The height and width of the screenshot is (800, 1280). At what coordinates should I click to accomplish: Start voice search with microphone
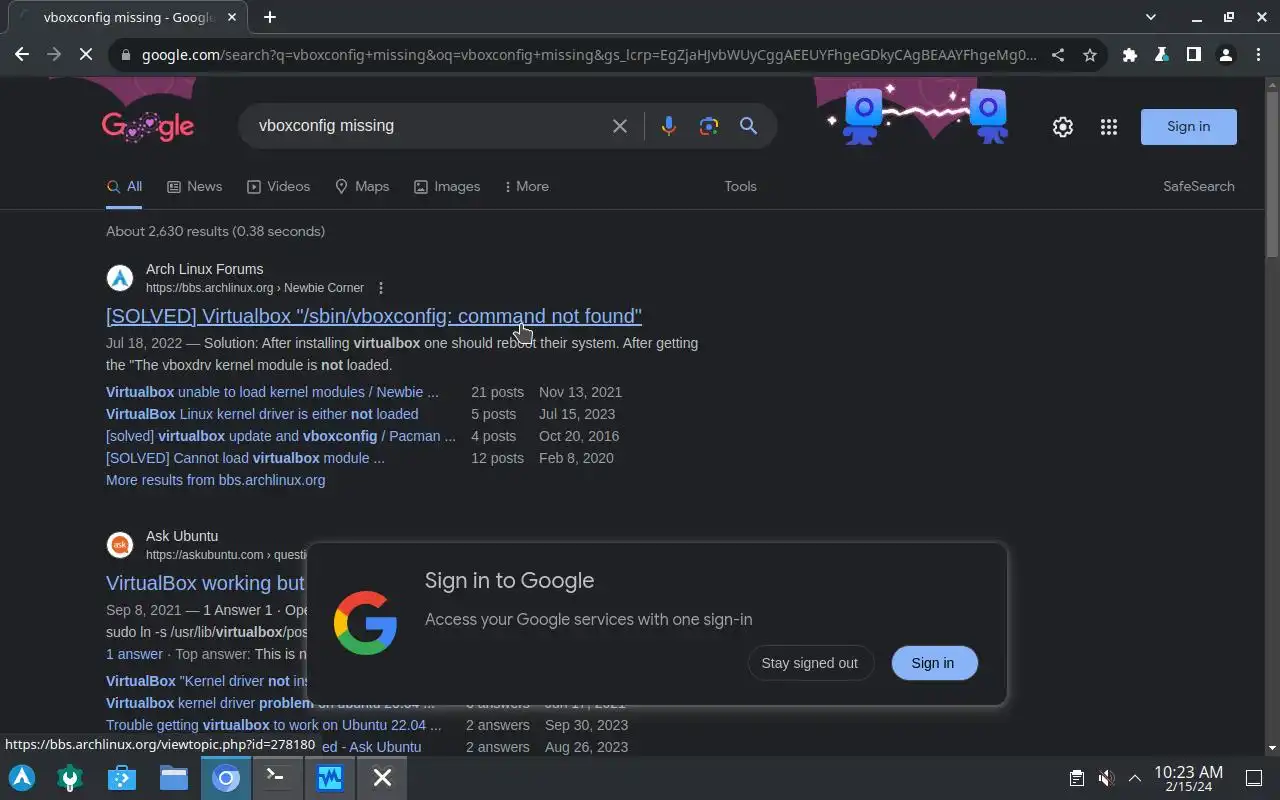669,126
